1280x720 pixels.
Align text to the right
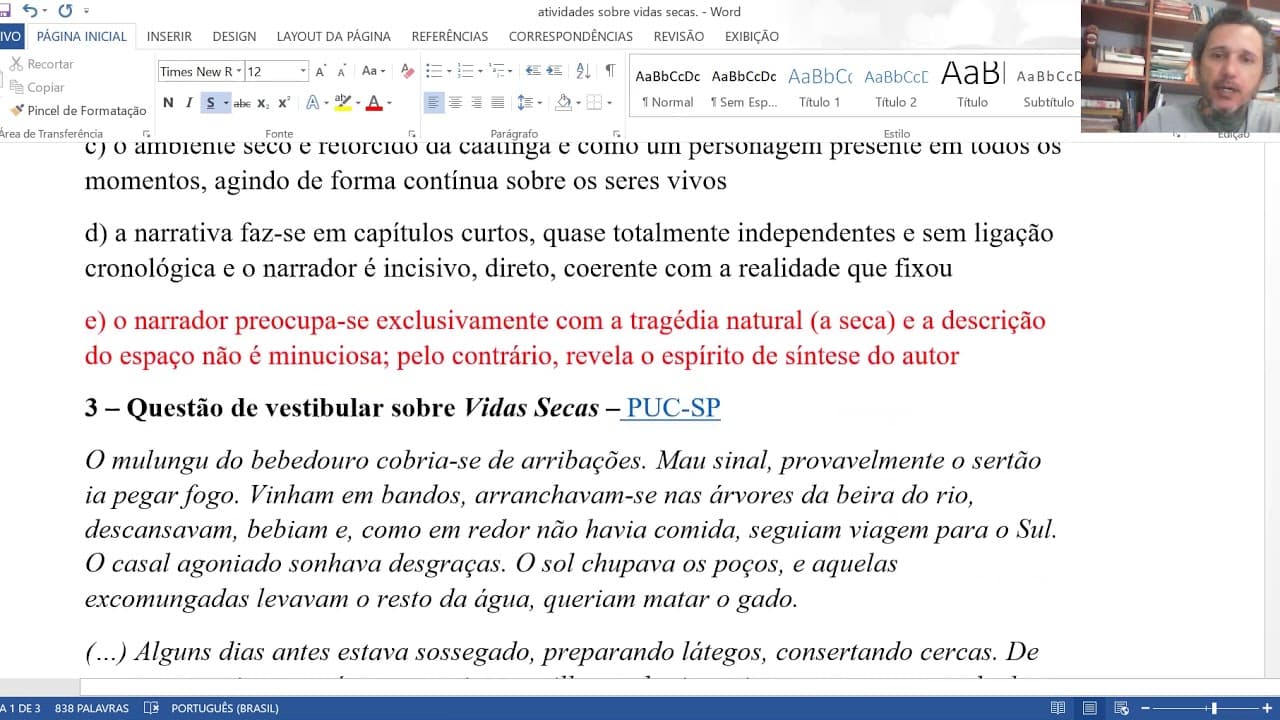point(476,103)
